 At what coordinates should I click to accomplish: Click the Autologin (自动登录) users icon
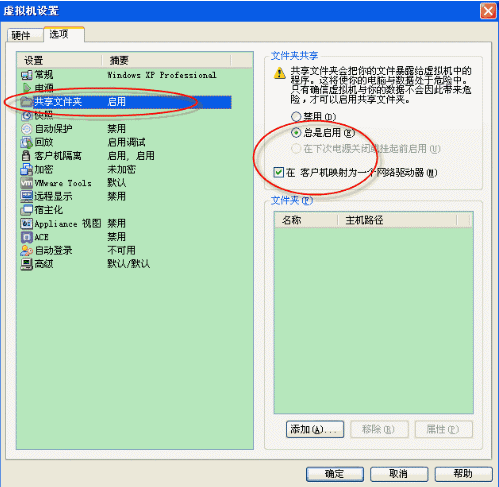[x=26, y=250]
